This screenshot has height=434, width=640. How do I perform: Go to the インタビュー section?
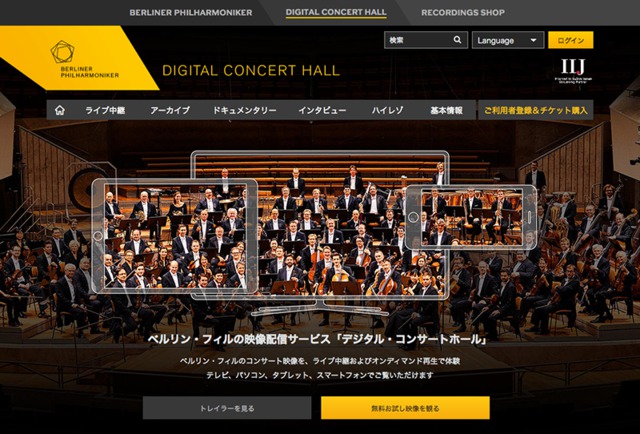pos(322,110)
